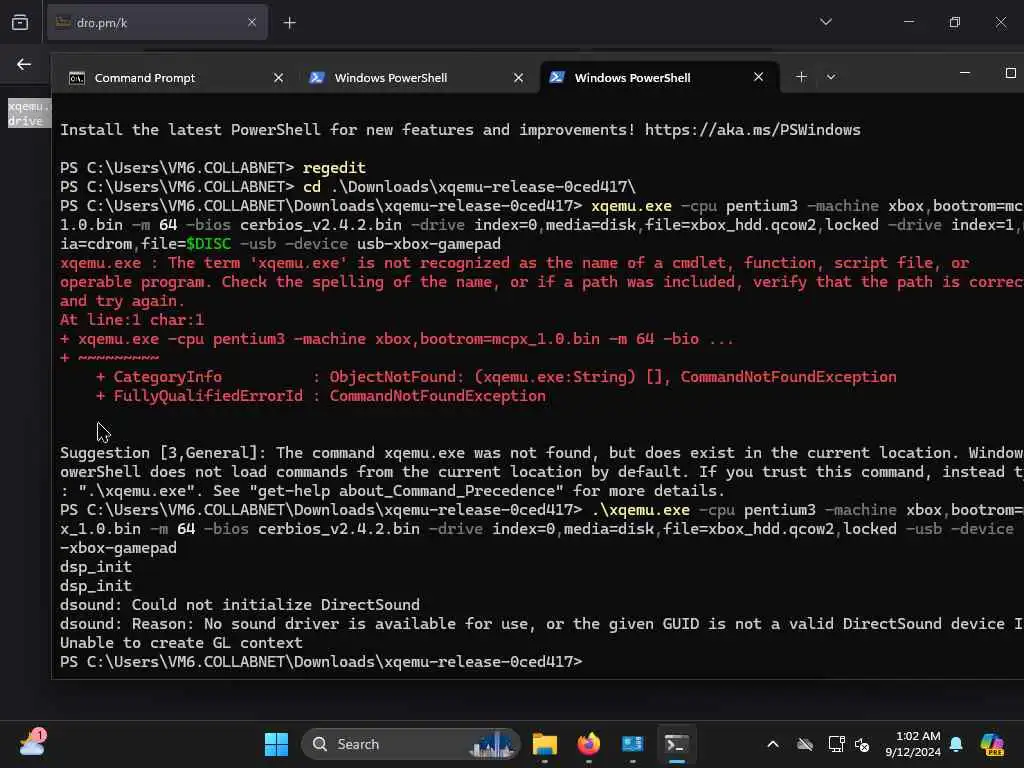Open browser tab actions menu icon
This screenshot has height=768, width=1024.
pyautogui.click(x=20, y=23)
